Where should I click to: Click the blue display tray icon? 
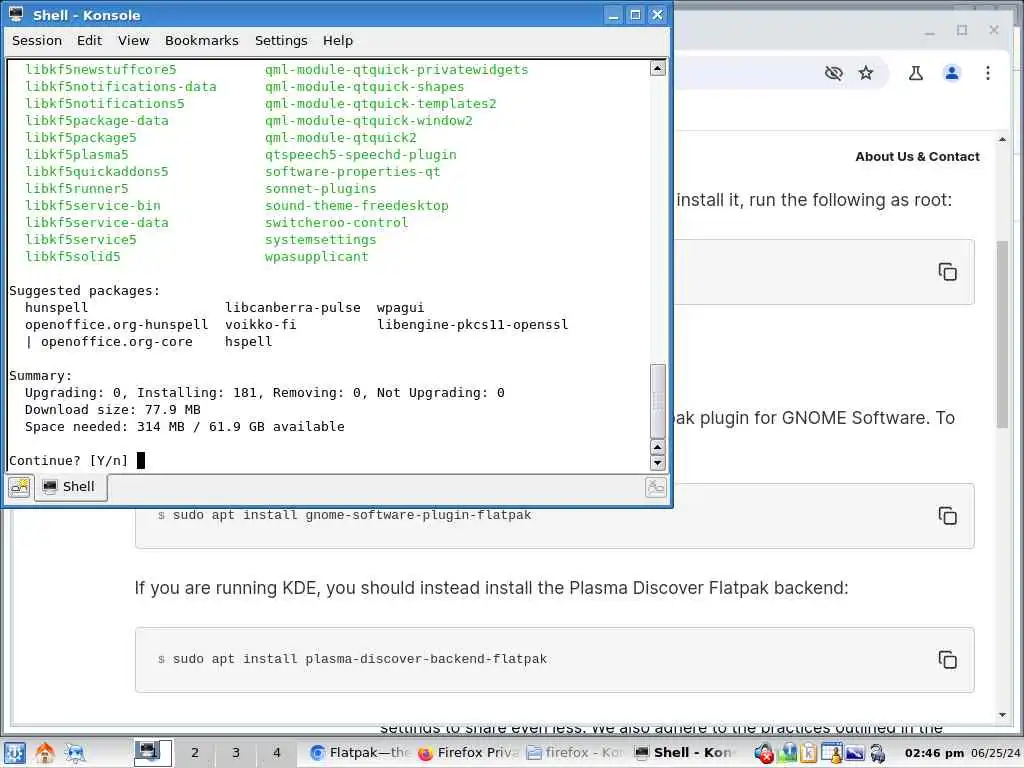tap(854, 753)
